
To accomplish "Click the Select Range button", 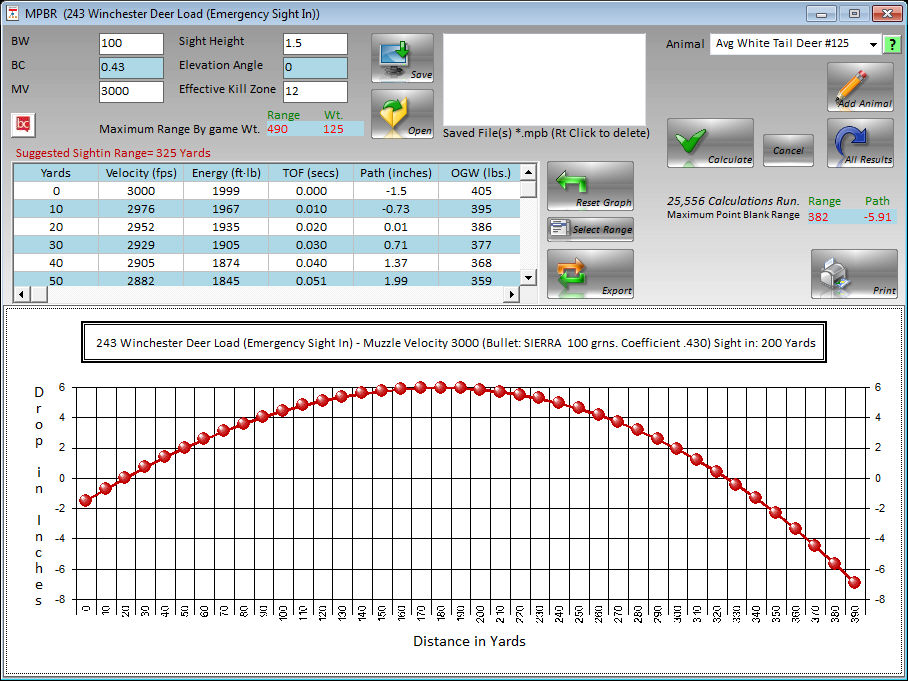I will click(x=590, y=229).
